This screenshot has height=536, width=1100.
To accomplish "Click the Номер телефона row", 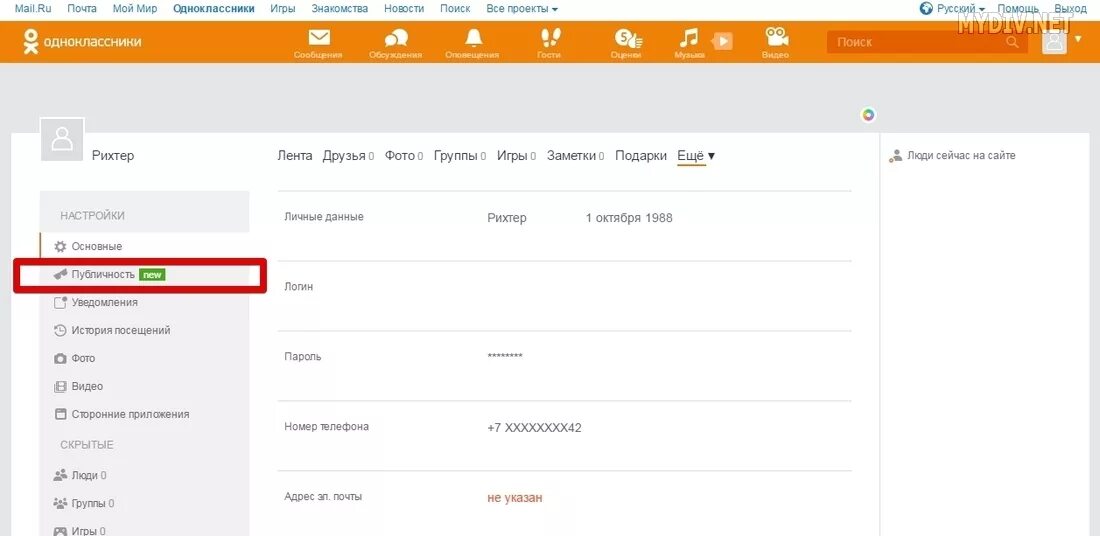I will tap(565, 436).
